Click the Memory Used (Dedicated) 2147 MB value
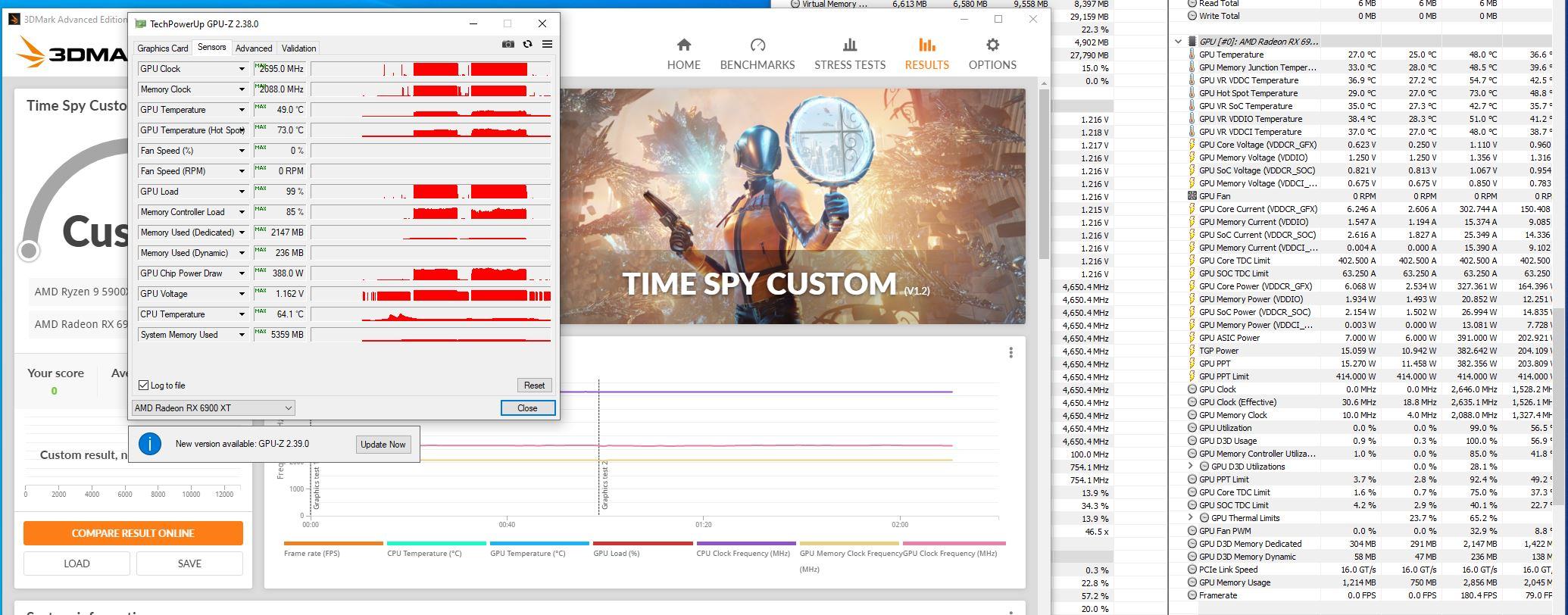The image size is (1568, 615). point(280,233)
